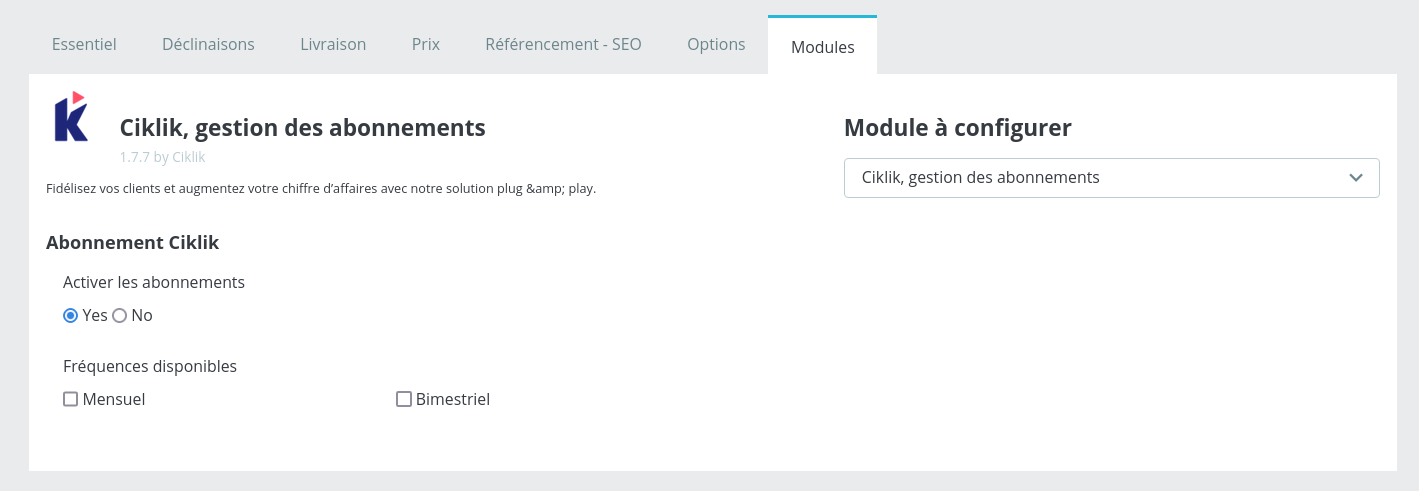
Task: Go to the Livraison tab
Action: (333, 44)
